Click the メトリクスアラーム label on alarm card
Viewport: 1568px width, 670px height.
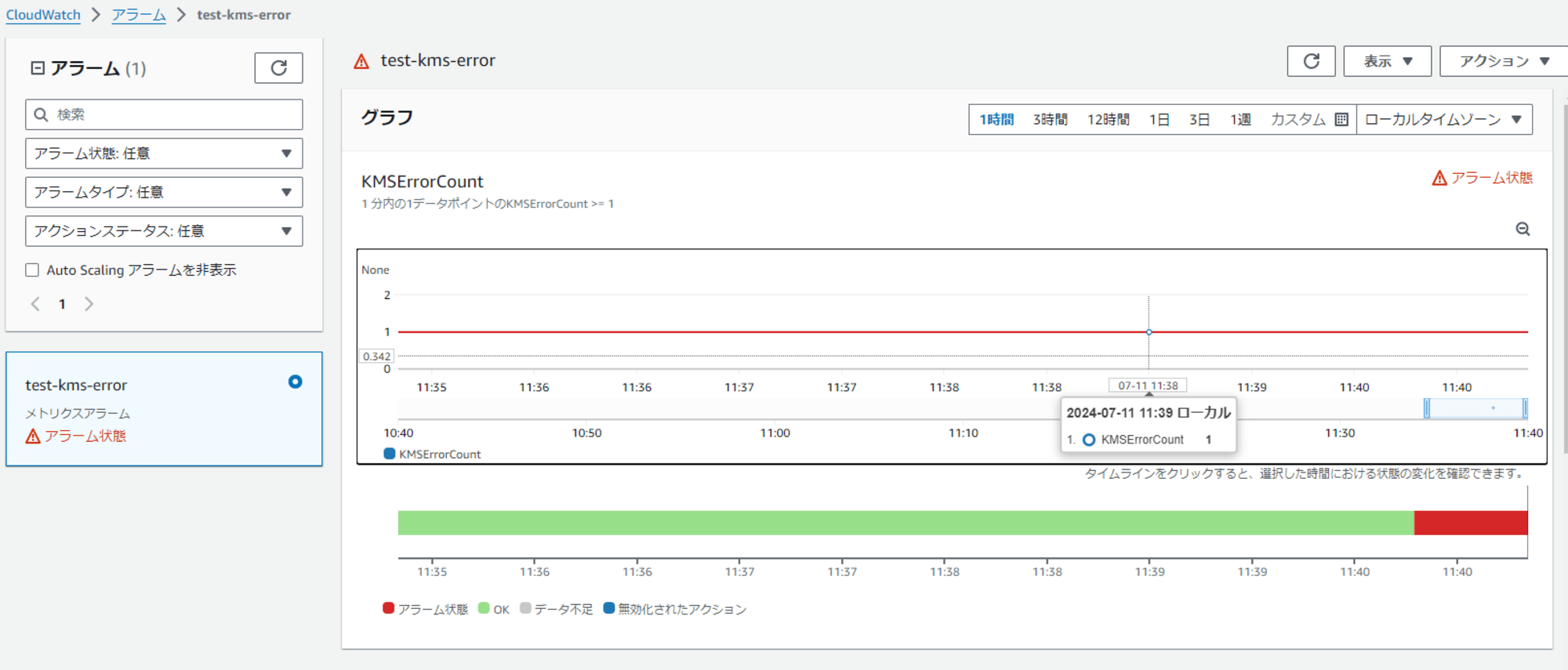(78, 413)
